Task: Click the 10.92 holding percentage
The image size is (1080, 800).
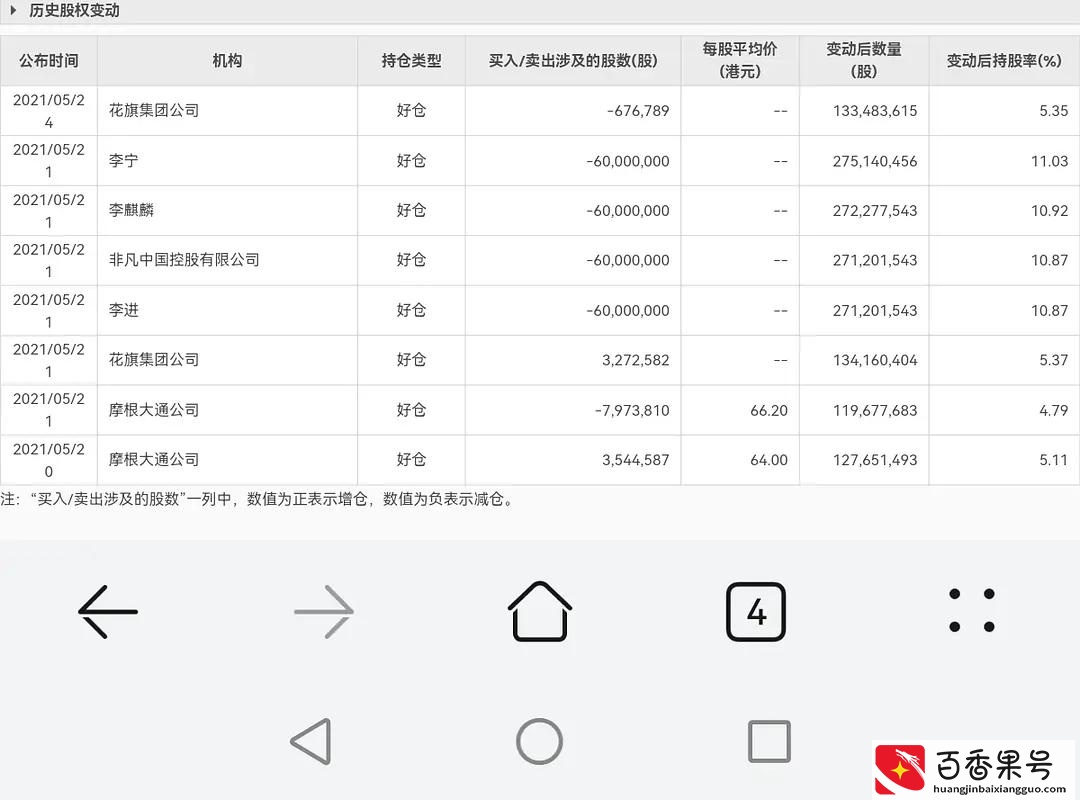Action: click(1049, 211)
